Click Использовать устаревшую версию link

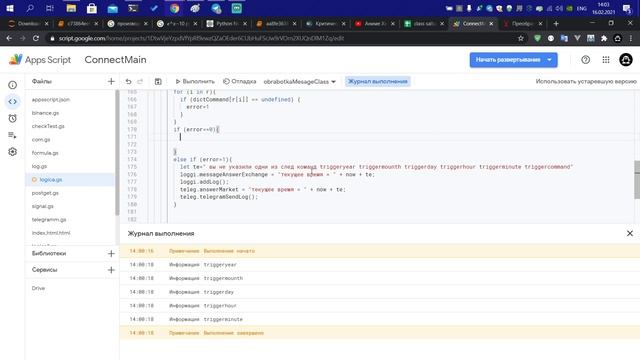click(x=586, y=82)
